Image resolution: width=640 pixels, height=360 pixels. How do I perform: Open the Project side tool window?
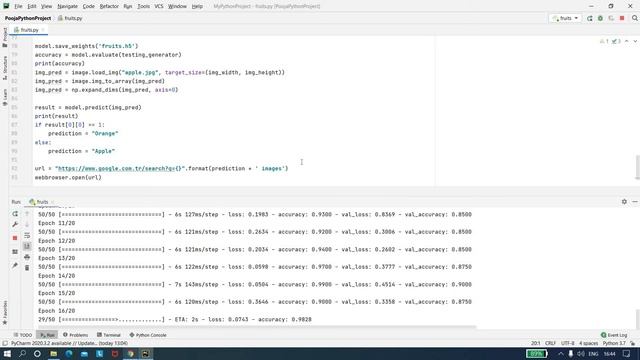[5, 38]
